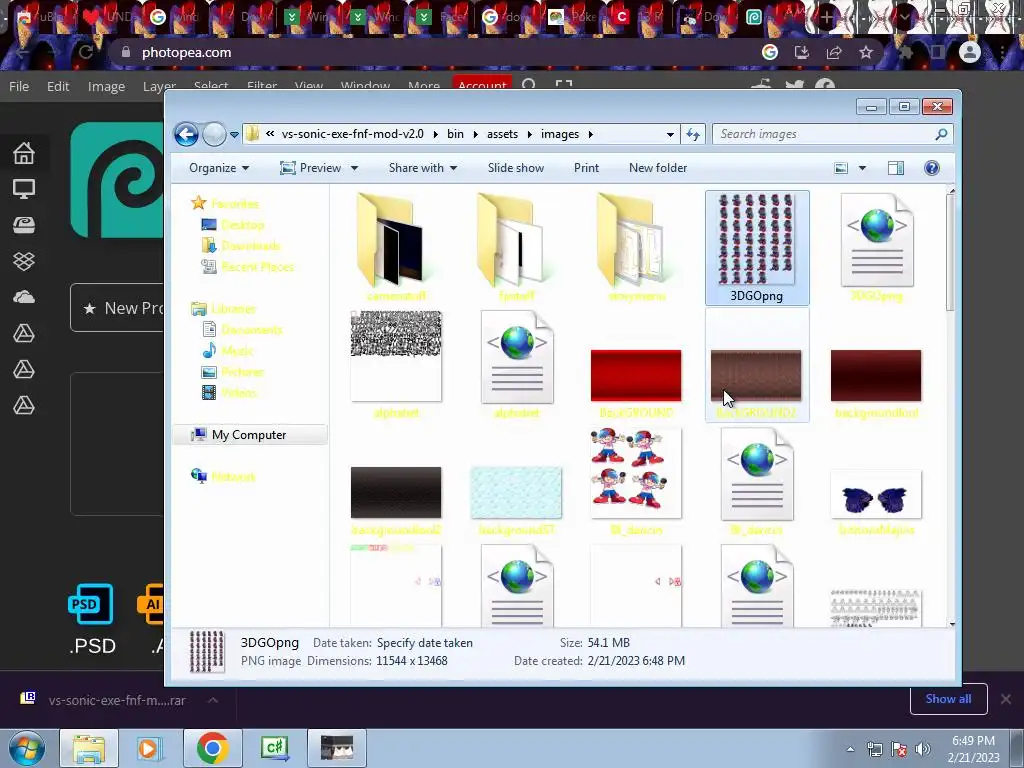The width and height of the screenshot is (1024, 768).
Task: Select the BackGROUND2 brown image
Action: 756,376
